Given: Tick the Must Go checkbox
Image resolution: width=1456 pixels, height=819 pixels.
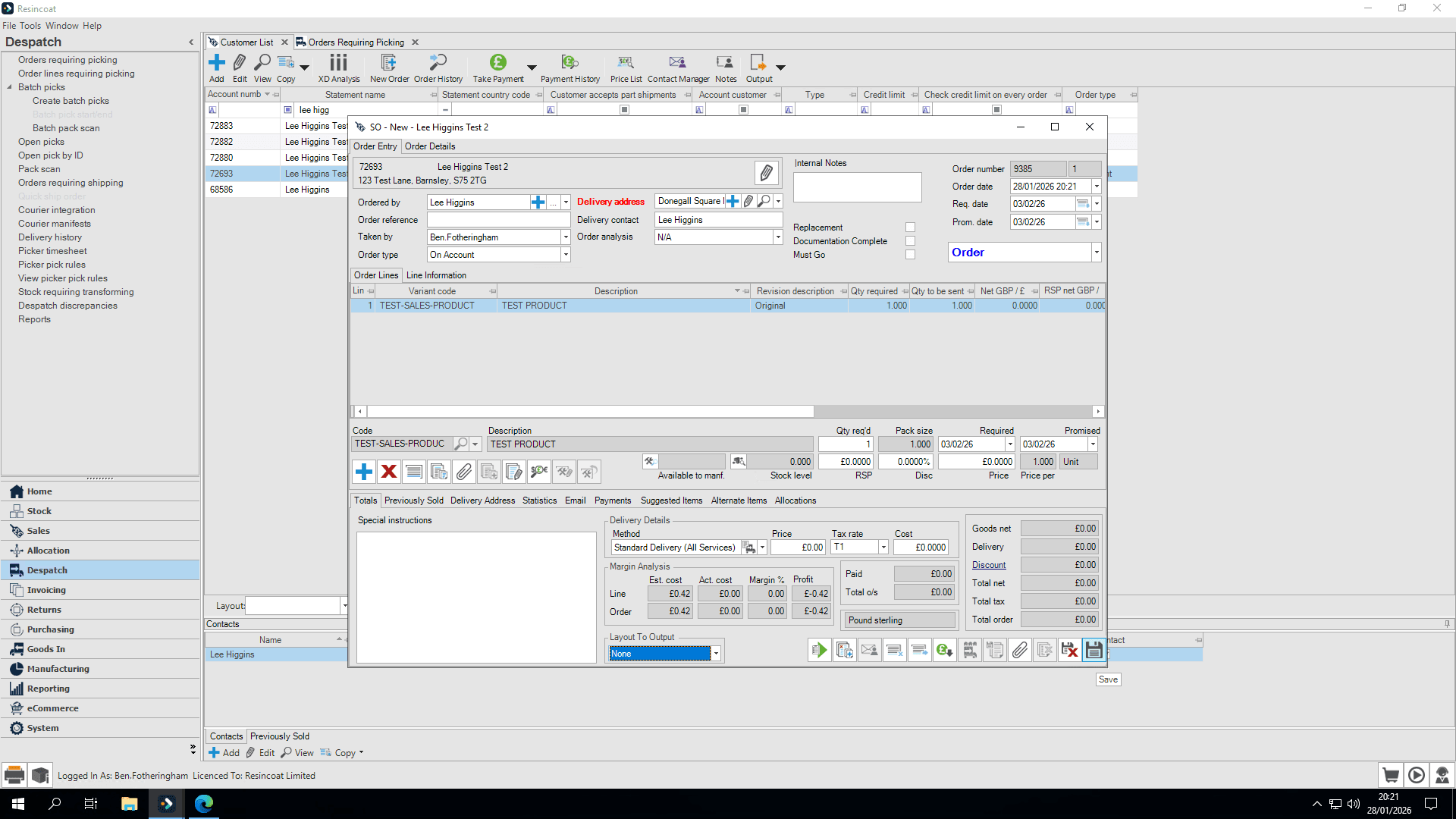Looking at the screenshot, I should coord(910,255).
